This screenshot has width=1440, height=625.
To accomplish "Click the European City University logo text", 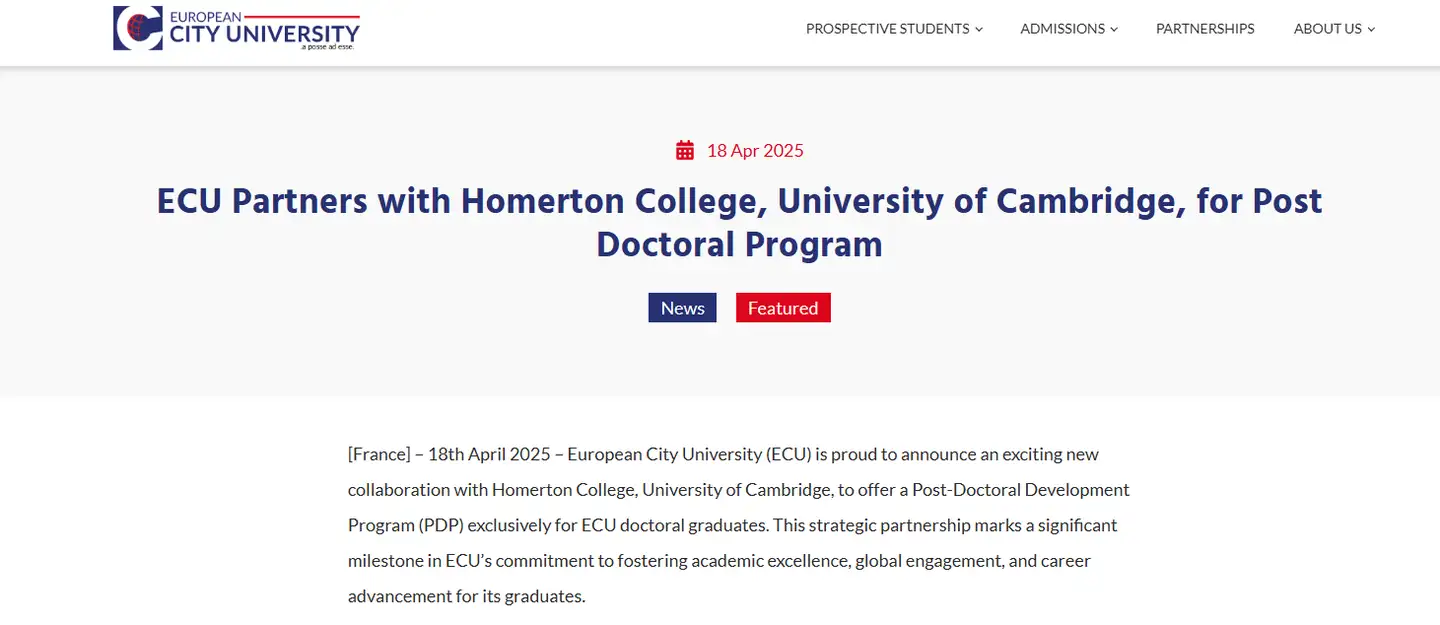I will pos(264,29).
